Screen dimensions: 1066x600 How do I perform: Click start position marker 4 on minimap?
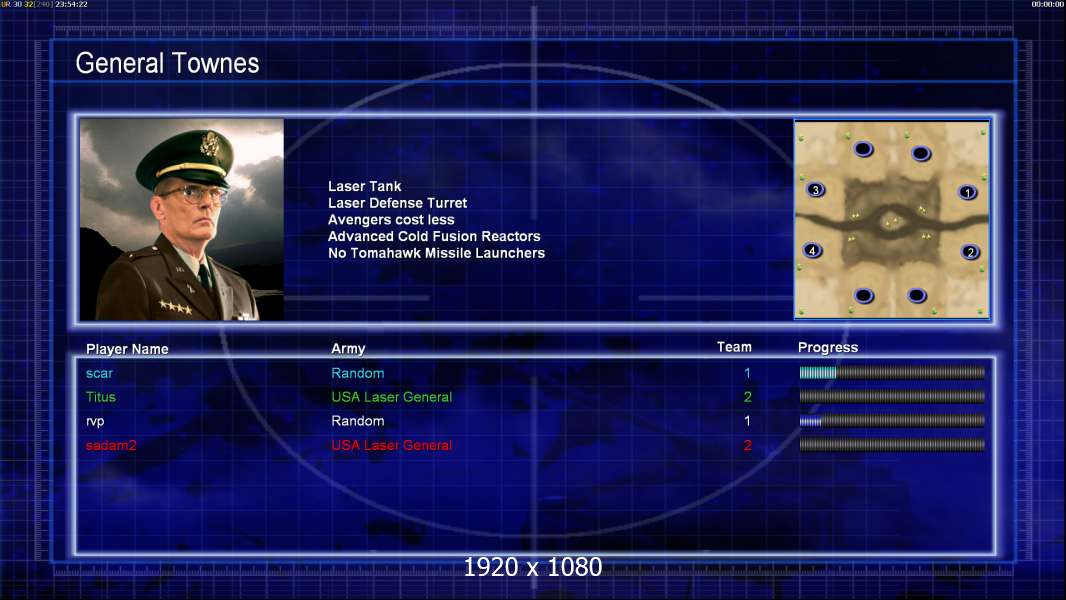tap(812, 250)
